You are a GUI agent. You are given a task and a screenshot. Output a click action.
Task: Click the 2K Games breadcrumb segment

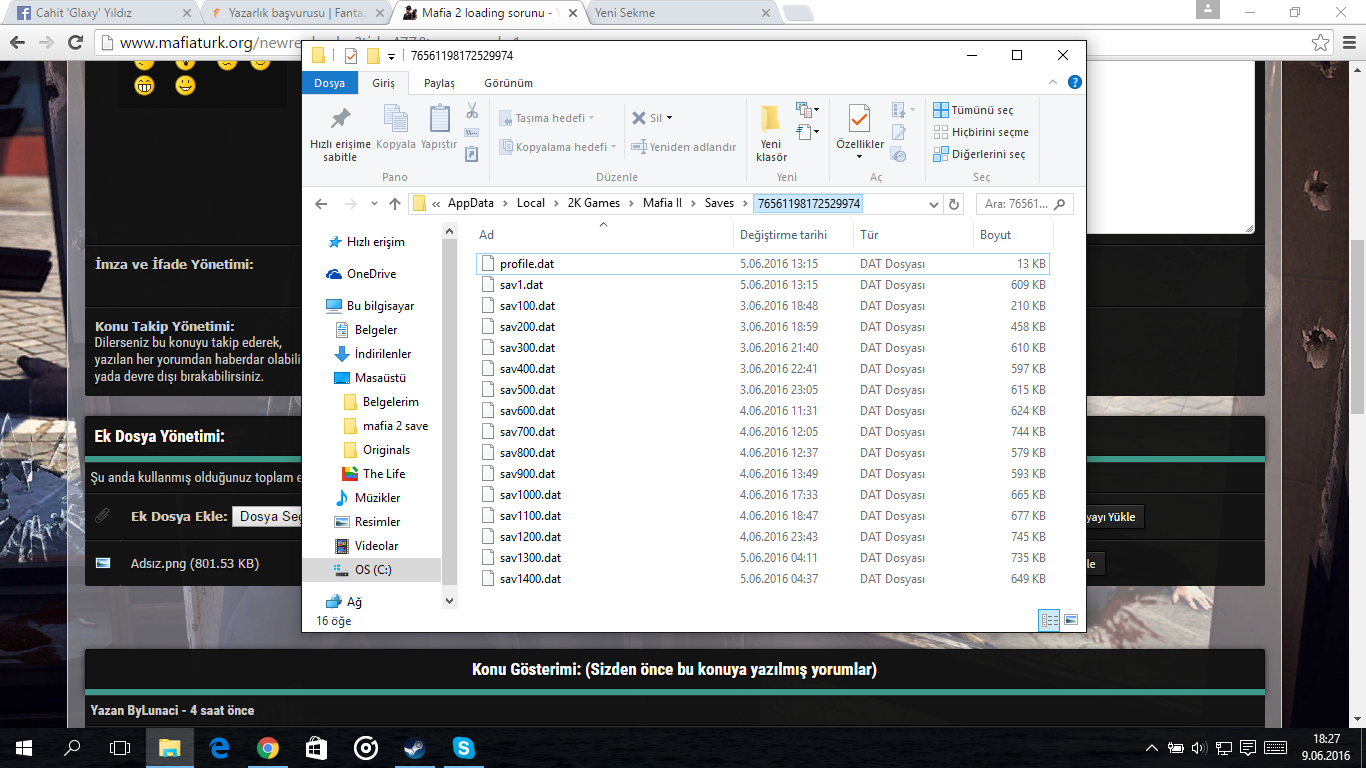pyautogui.click(x=594, y=203)
